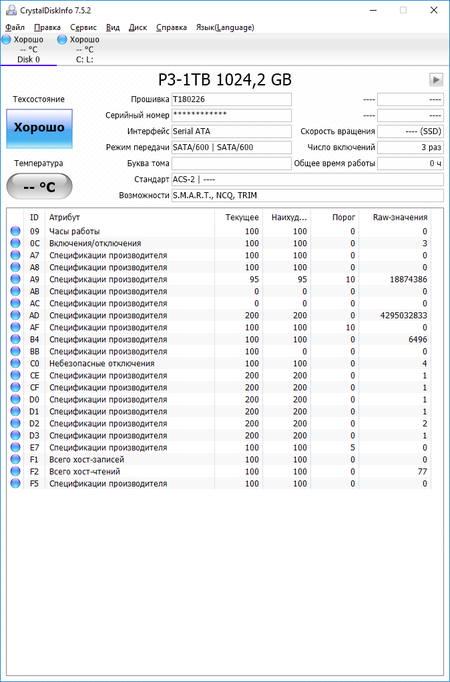Open the Правка menu
This screenshot has height=682, width=450.
(47, 27)
